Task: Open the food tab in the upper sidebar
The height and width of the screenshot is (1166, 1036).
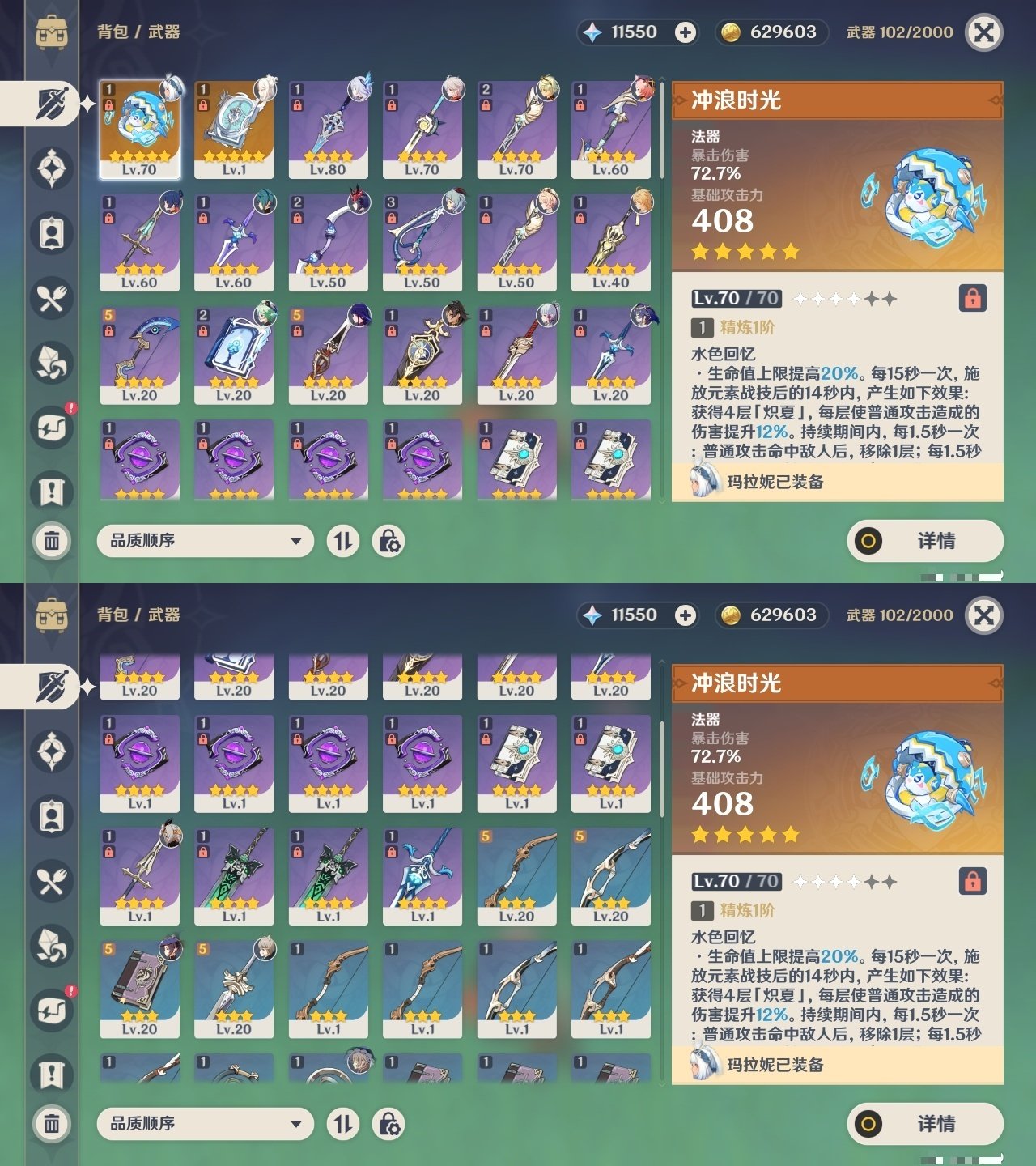Action: tap(52, 298)
